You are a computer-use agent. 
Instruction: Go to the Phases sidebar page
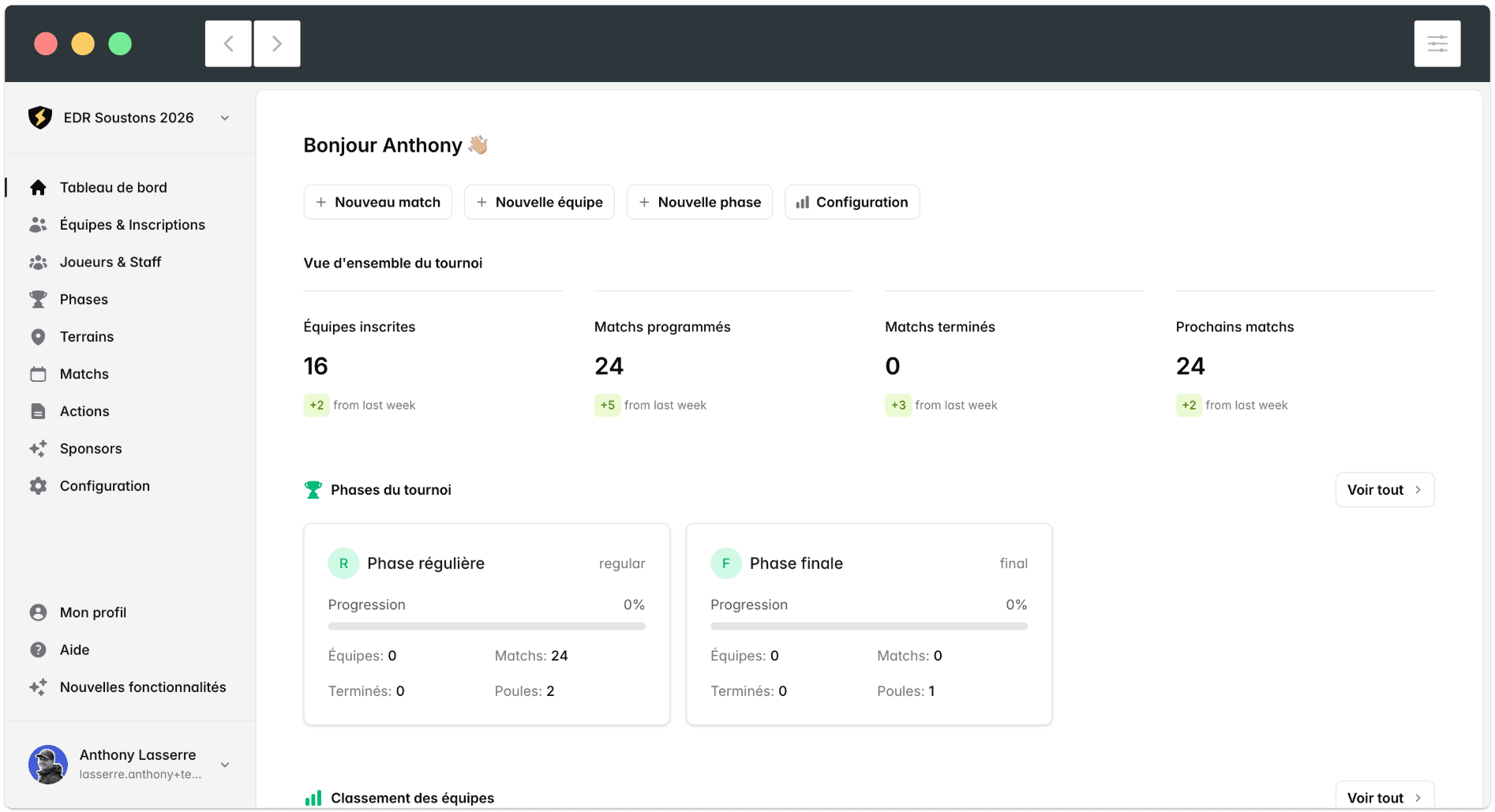coord(84,299)
